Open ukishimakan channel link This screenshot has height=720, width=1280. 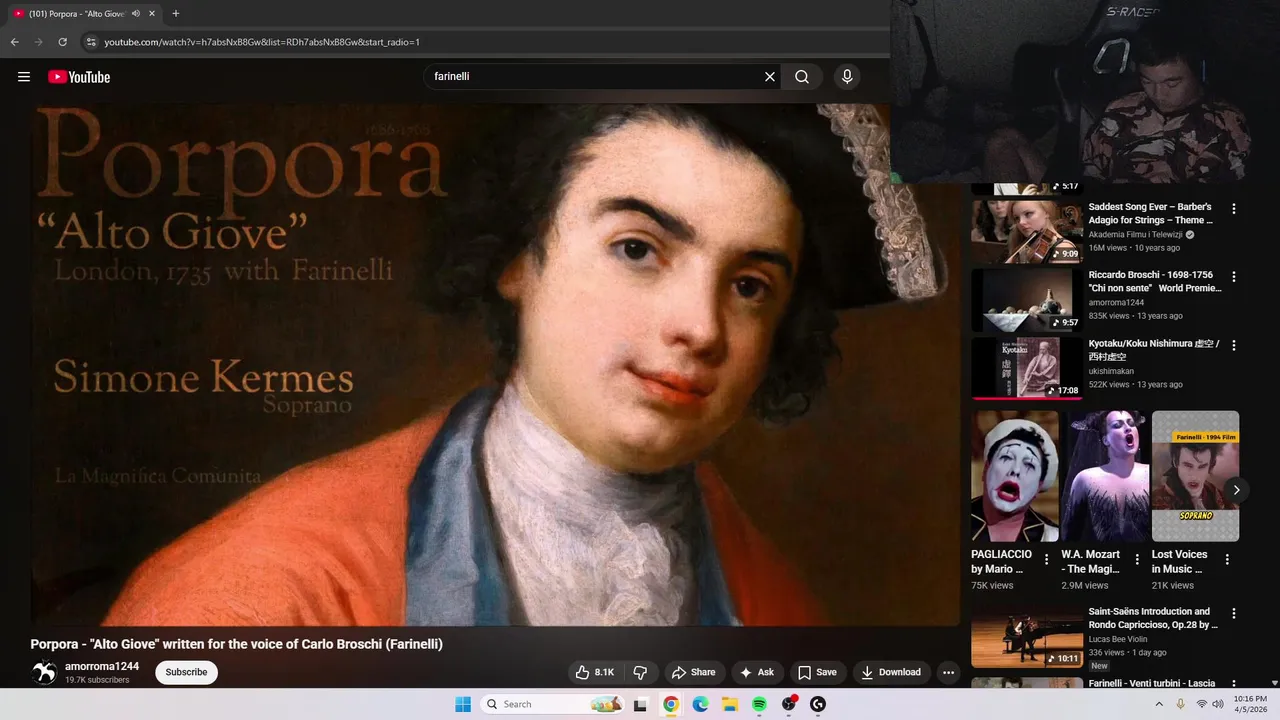1111,371
